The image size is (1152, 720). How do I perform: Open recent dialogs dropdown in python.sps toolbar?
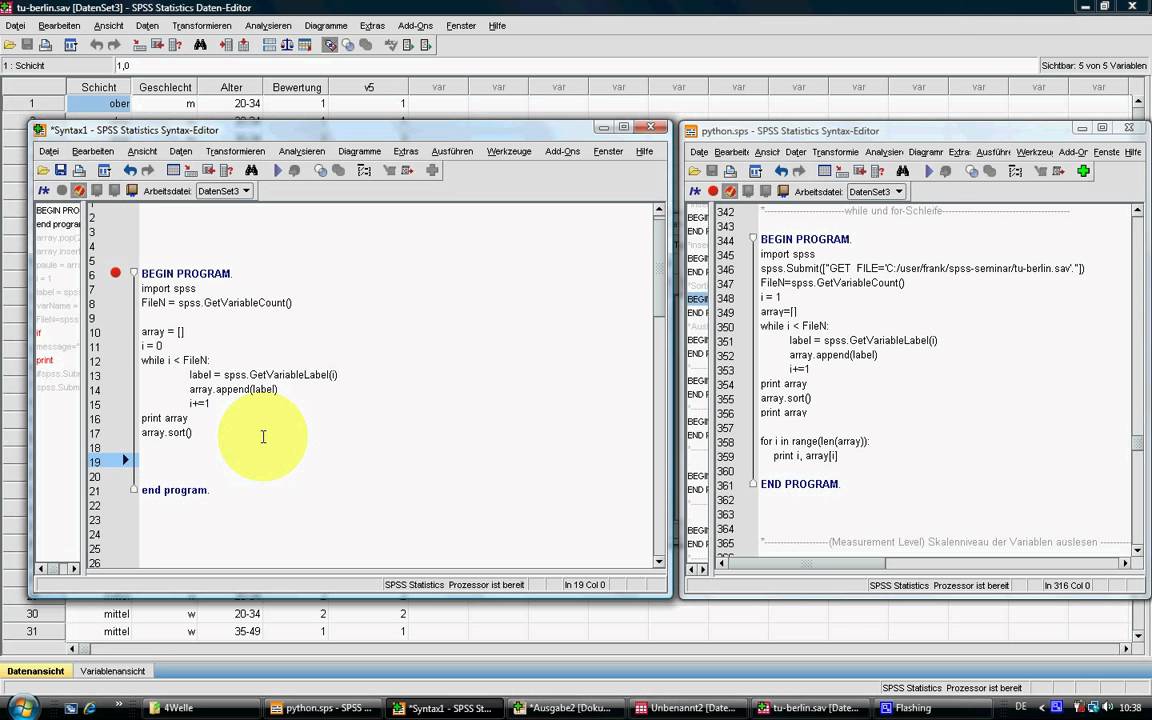(755, 171)
